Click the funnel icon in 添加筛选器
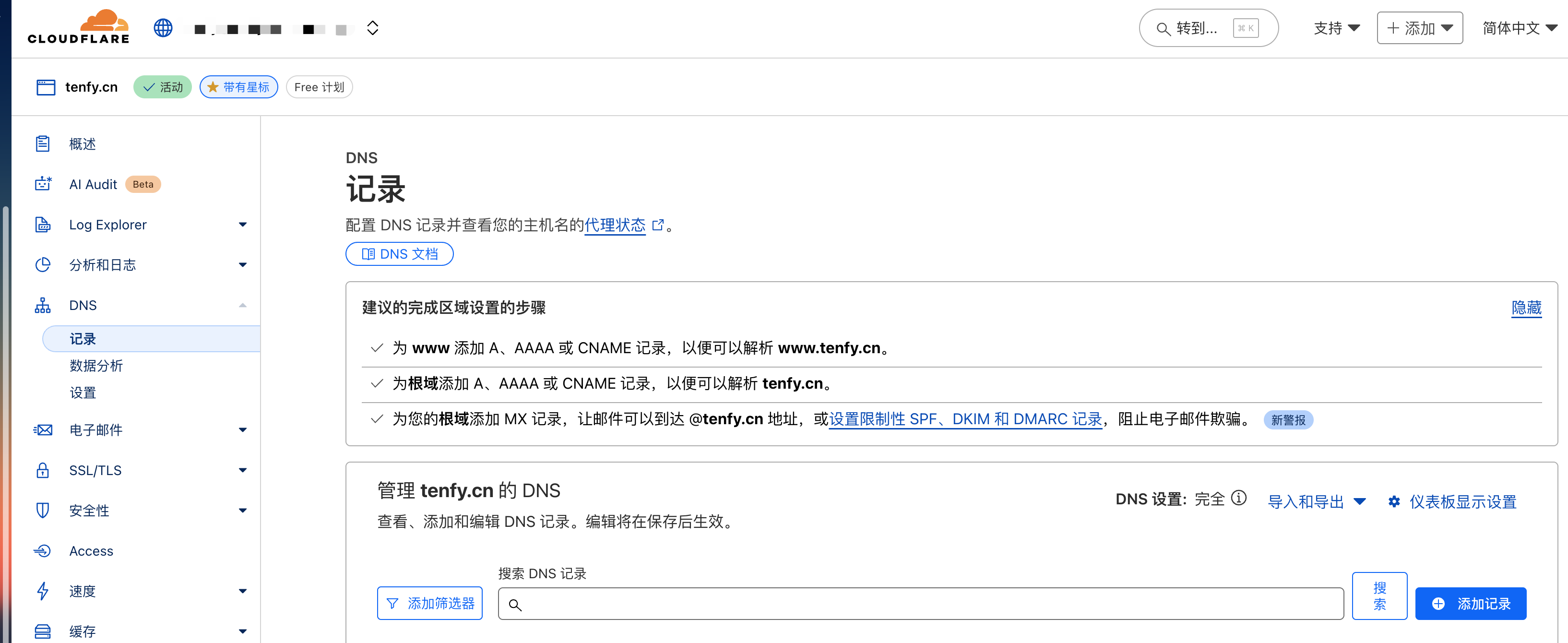The width and height of the screenshot is (1568, 643). [392, 604]
